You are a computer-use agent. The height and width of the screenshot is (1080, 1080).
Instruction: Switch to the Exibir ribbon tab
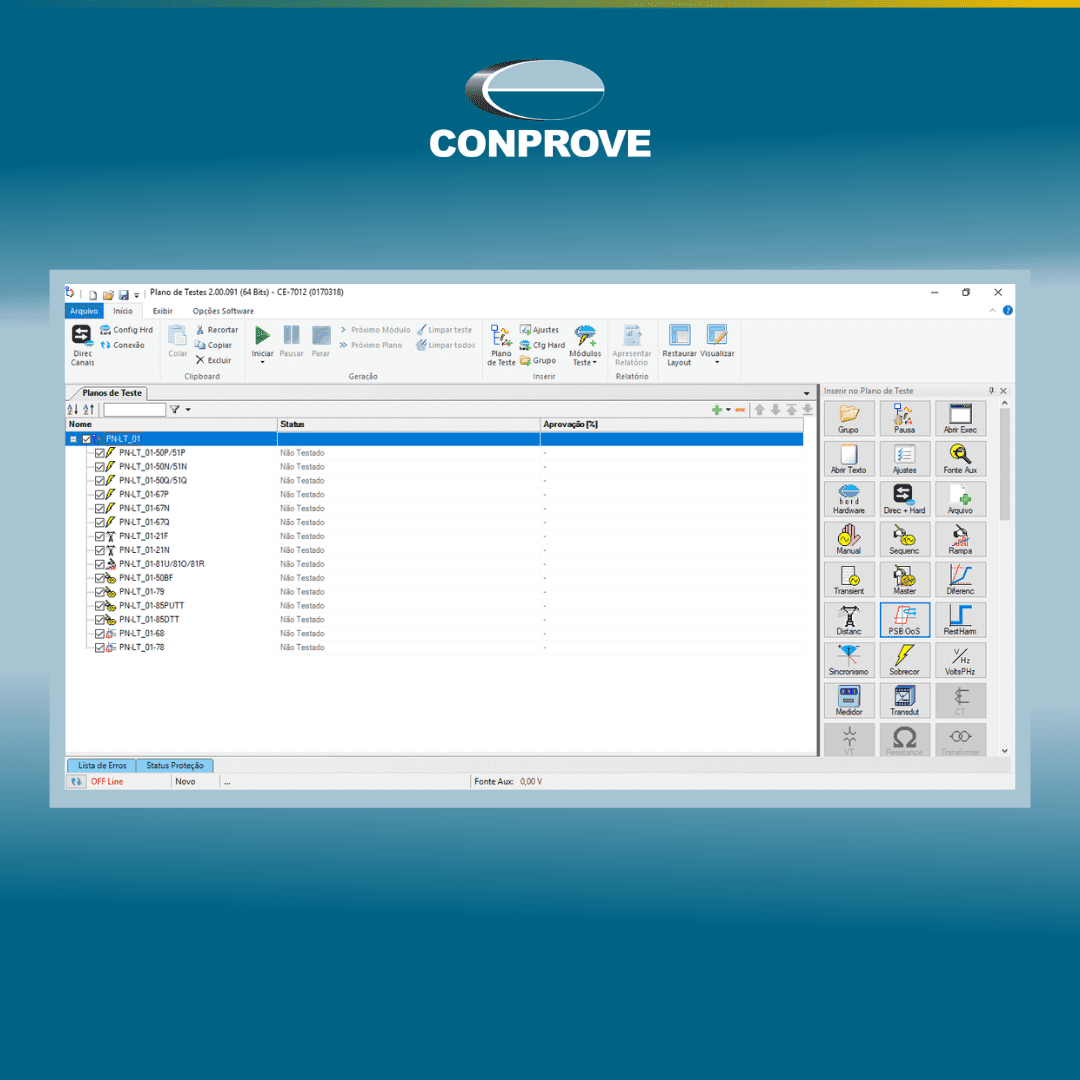(162, 311)
